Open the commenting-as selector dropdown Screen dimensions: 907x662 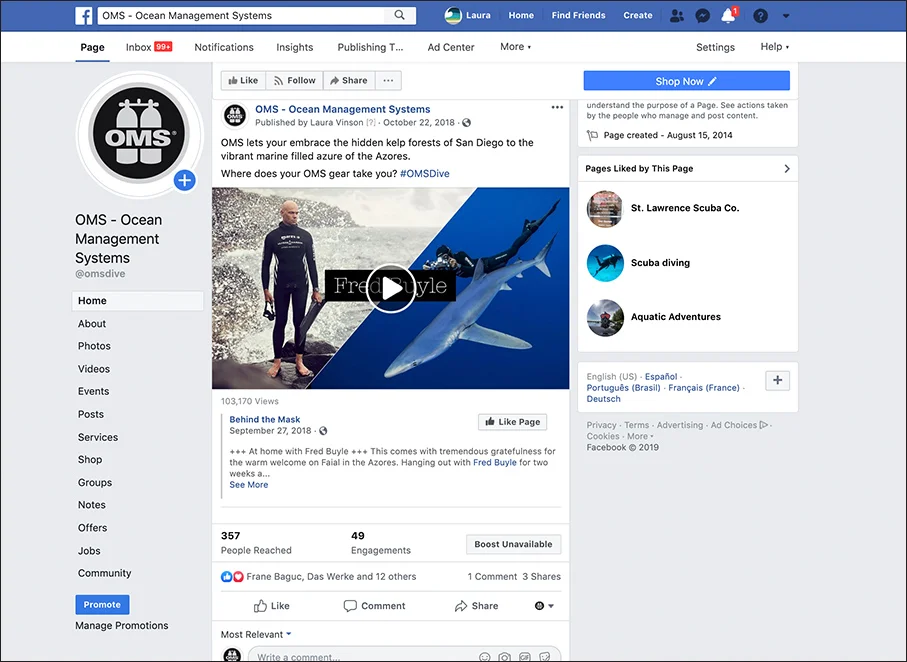tap(544, 606)
